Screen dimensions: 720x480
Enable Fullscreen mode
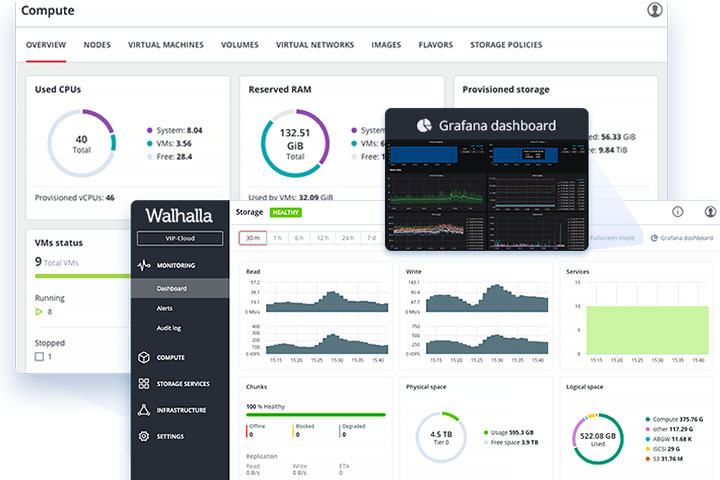click(612, 238)
